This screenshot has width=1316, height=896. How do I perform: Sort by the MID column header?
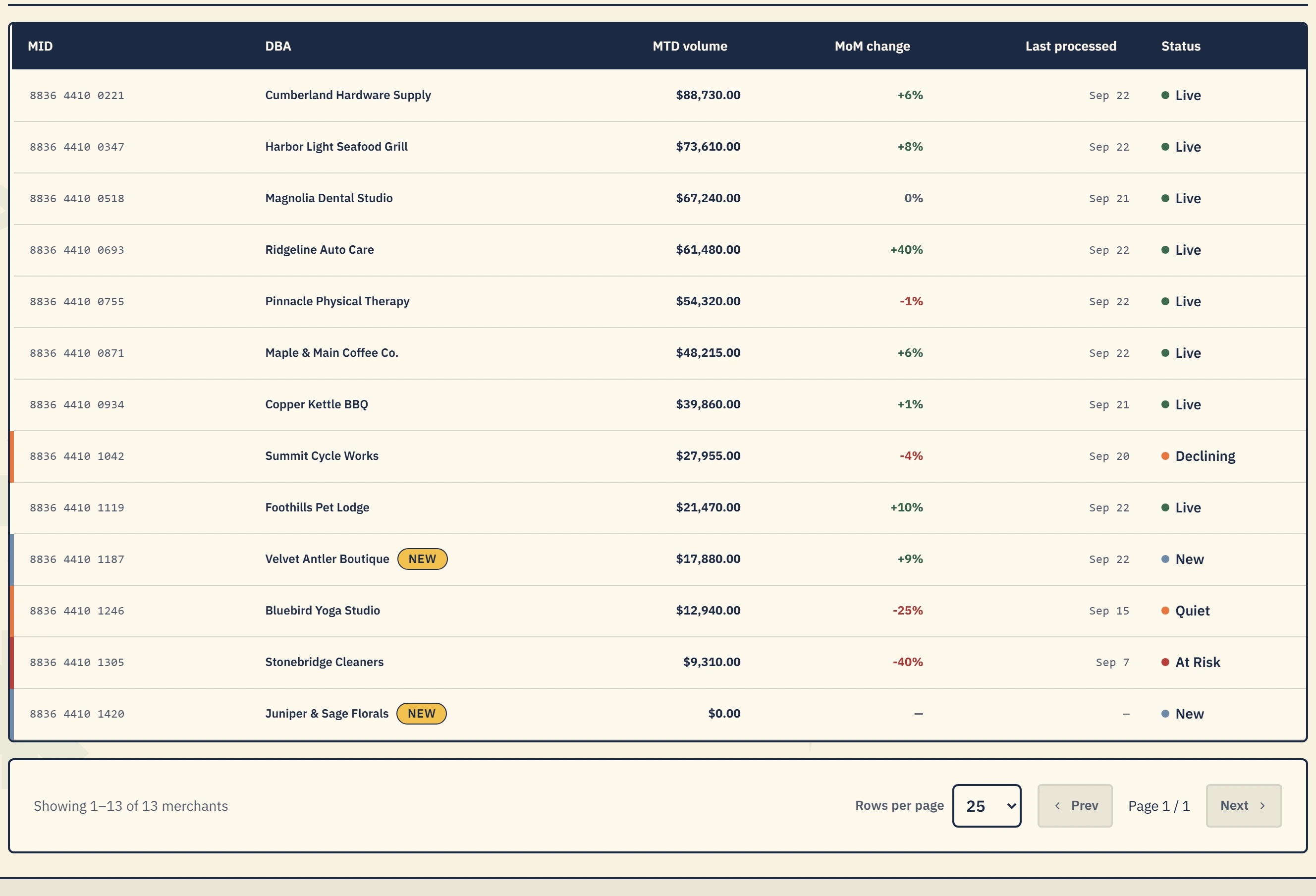40,46
